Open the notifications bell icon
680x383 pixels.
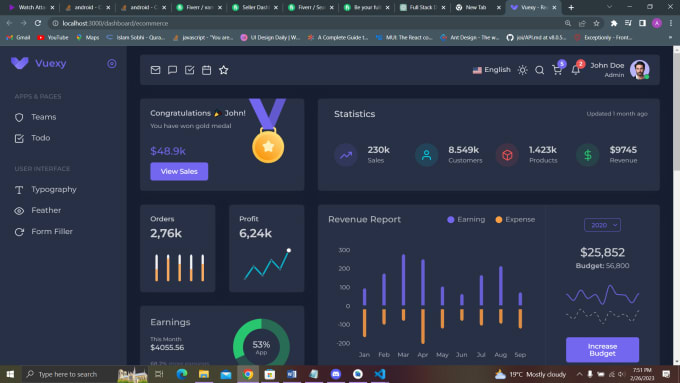(x=575, y=70)
